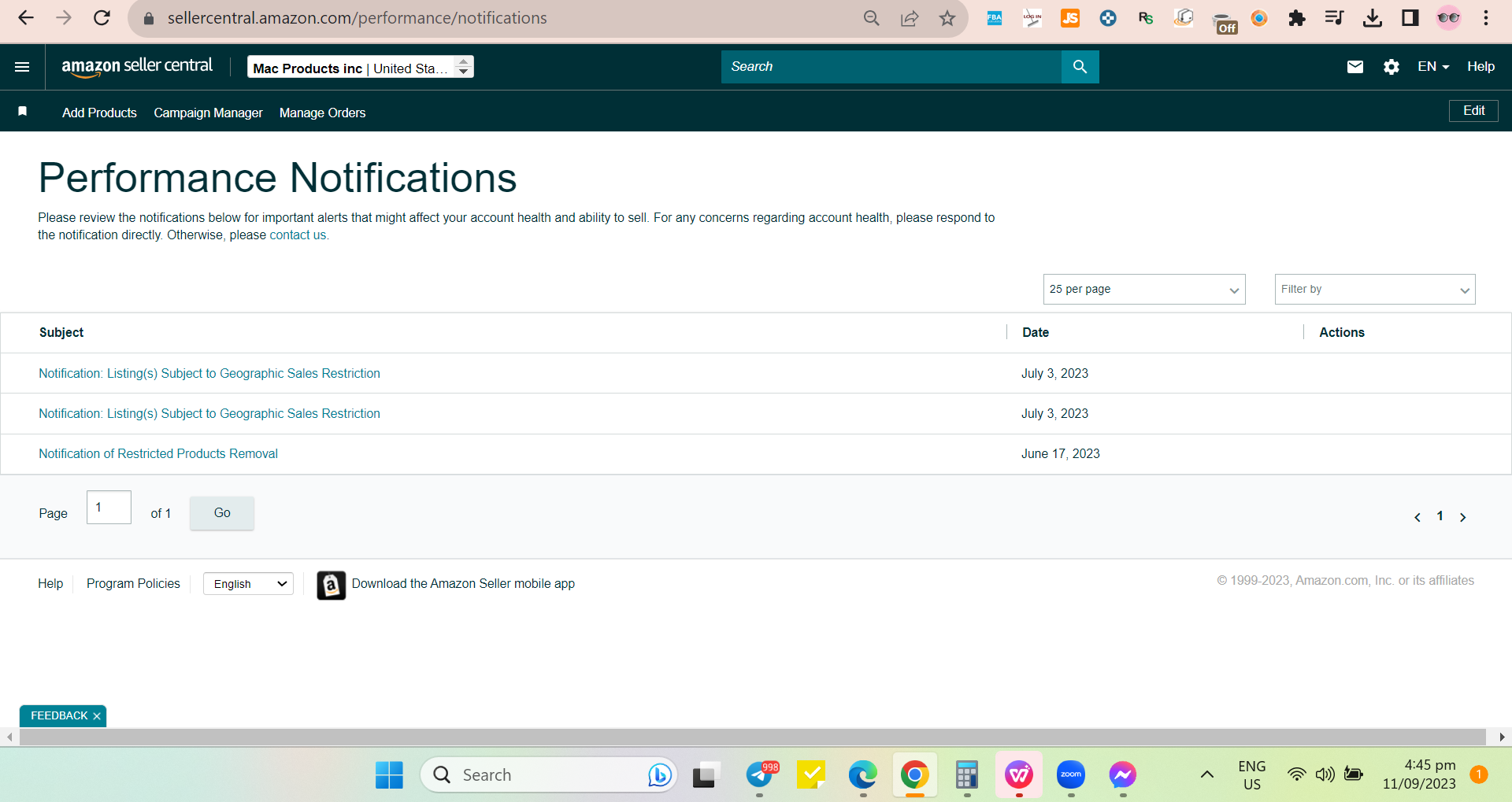Viewport: 1512px width, 802px height.
Task: Show hidden system tray icons
Action: [1206, 775]
